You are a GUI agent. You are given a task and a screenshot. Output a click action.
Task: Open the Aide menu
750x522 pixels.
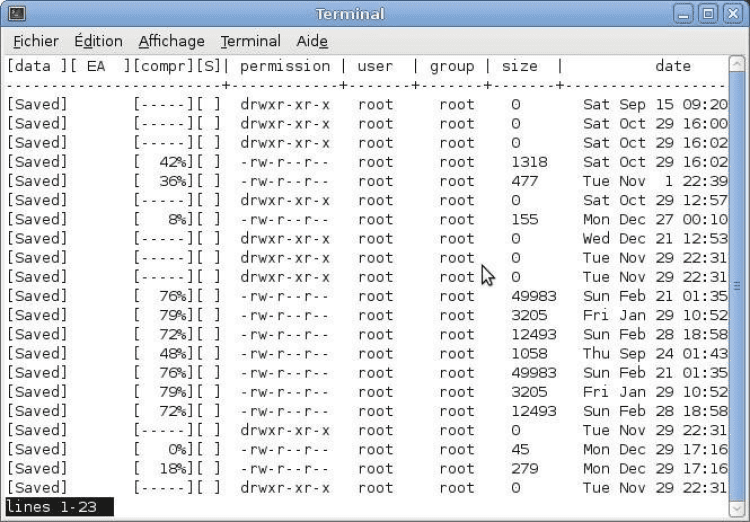click(312, 41)
